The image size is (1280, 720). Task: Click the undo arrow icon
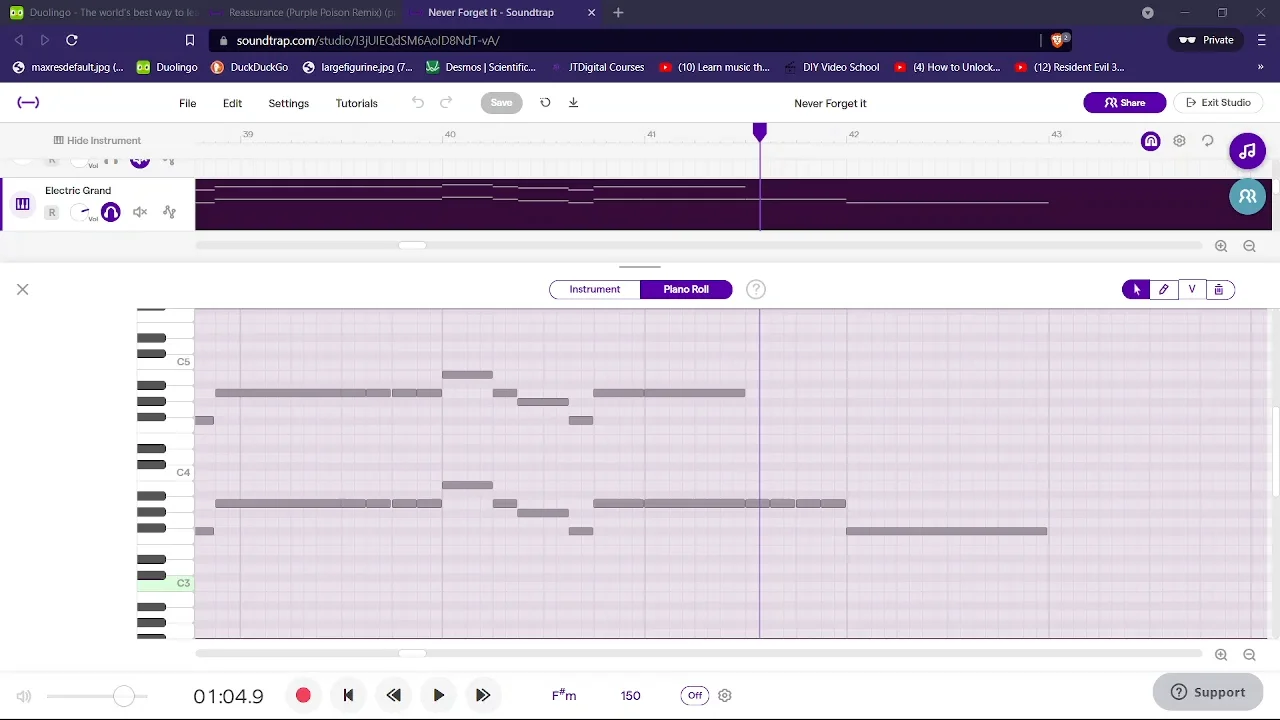click(x=418, y=103)
